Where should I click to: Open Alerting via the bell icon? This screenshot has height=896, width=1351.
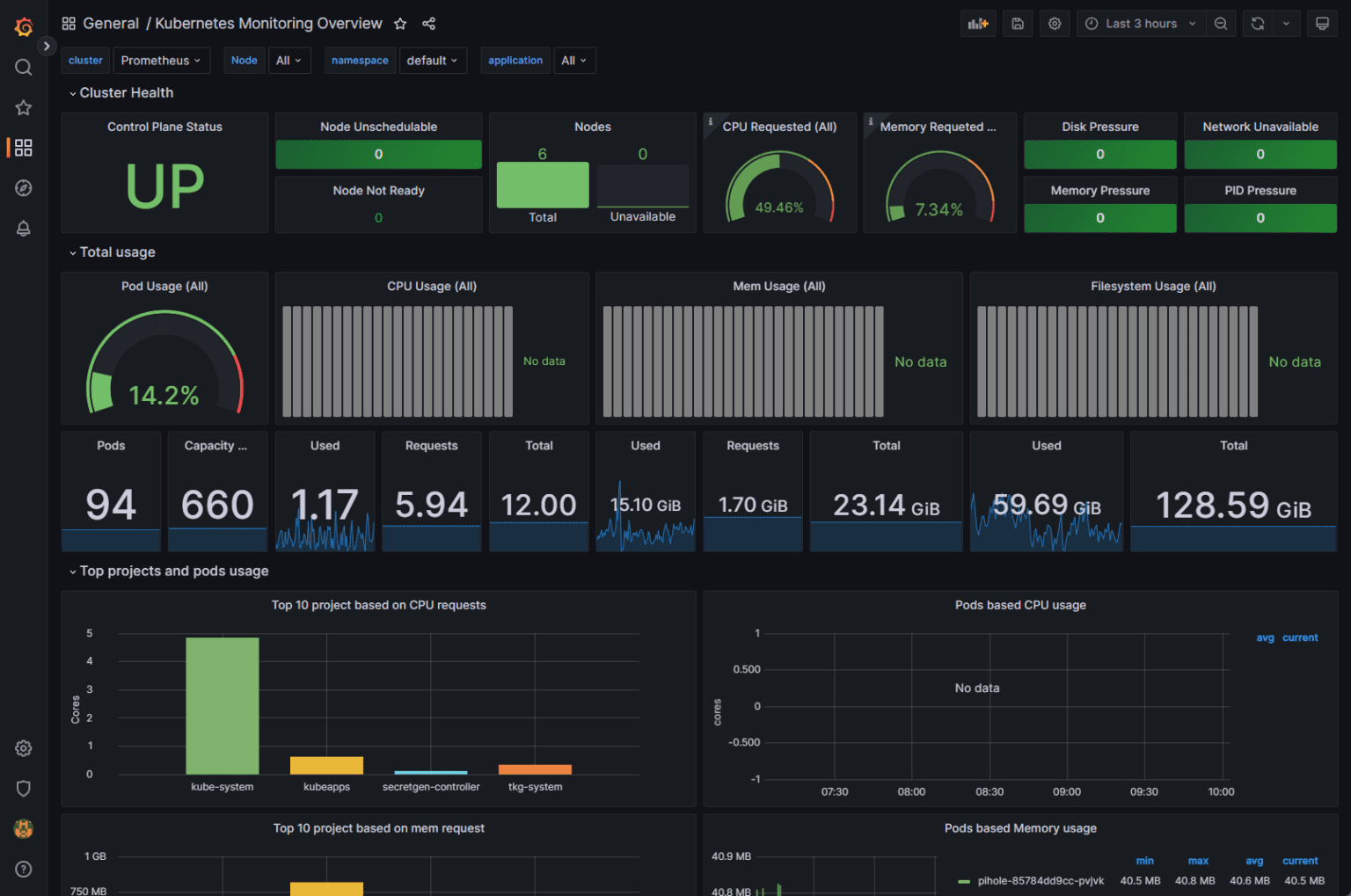(23, 228)
